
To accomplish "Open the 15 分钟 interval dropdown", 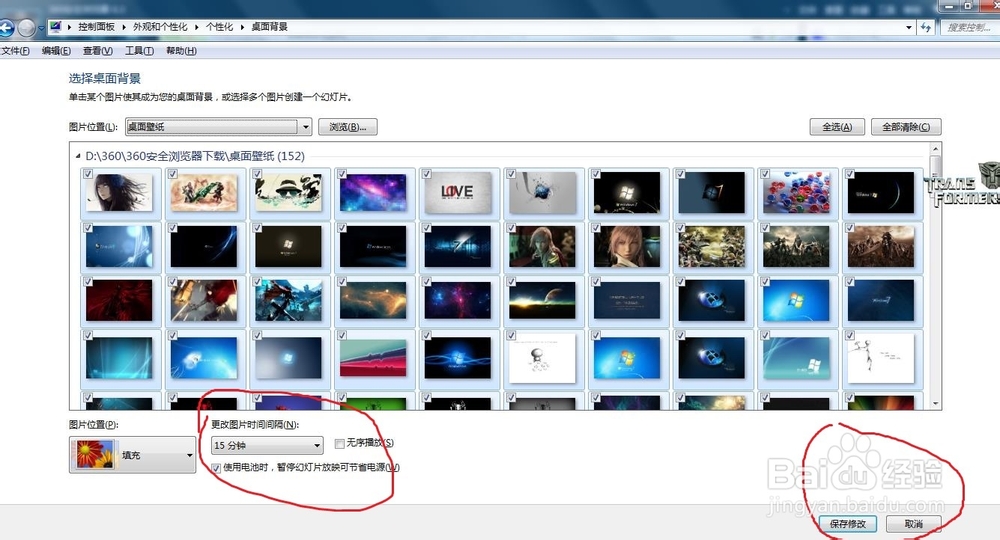I will 267,445.
